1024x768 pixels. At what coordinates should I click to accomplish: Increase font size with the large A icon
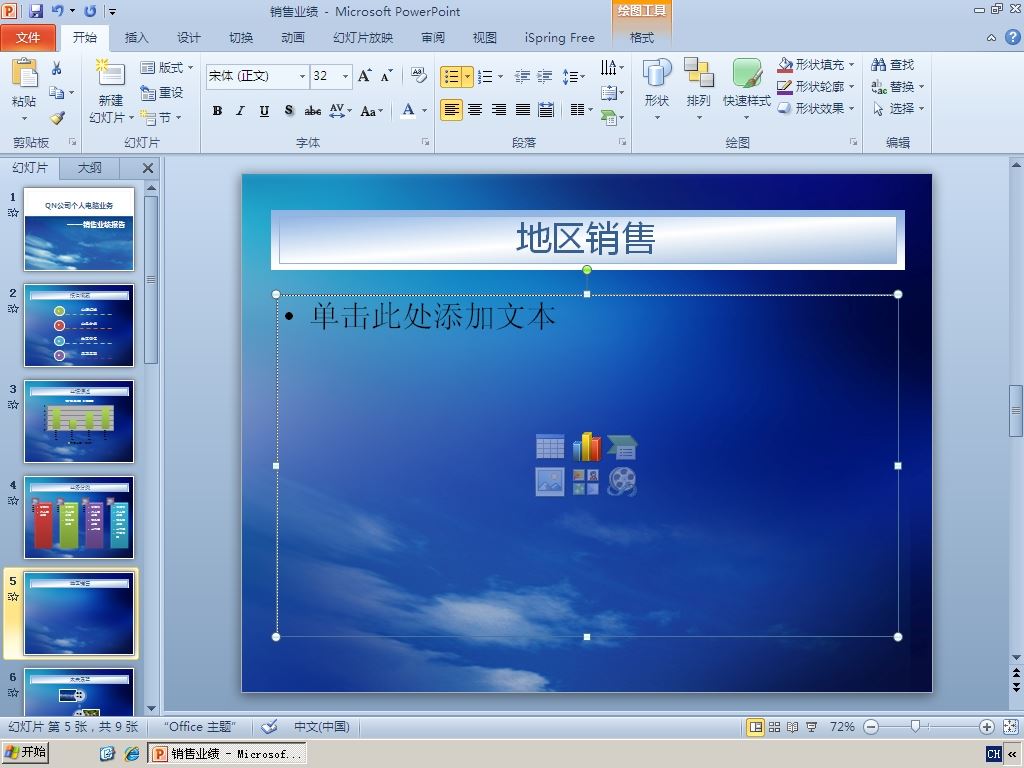coord(365,76)
